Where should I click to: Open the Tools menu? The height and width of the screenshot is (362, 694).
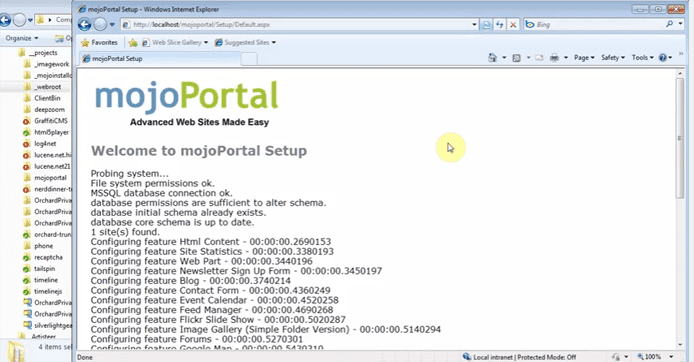tap(642, 58)
